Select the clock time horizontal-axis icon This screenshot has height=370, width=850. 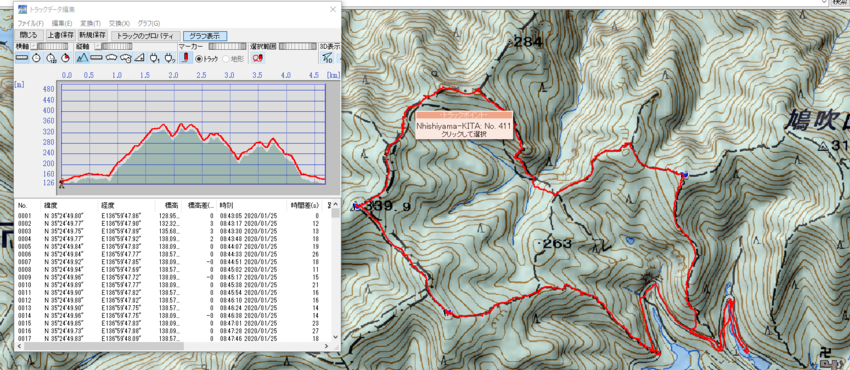pyautogui.click(x=36, y=57)
